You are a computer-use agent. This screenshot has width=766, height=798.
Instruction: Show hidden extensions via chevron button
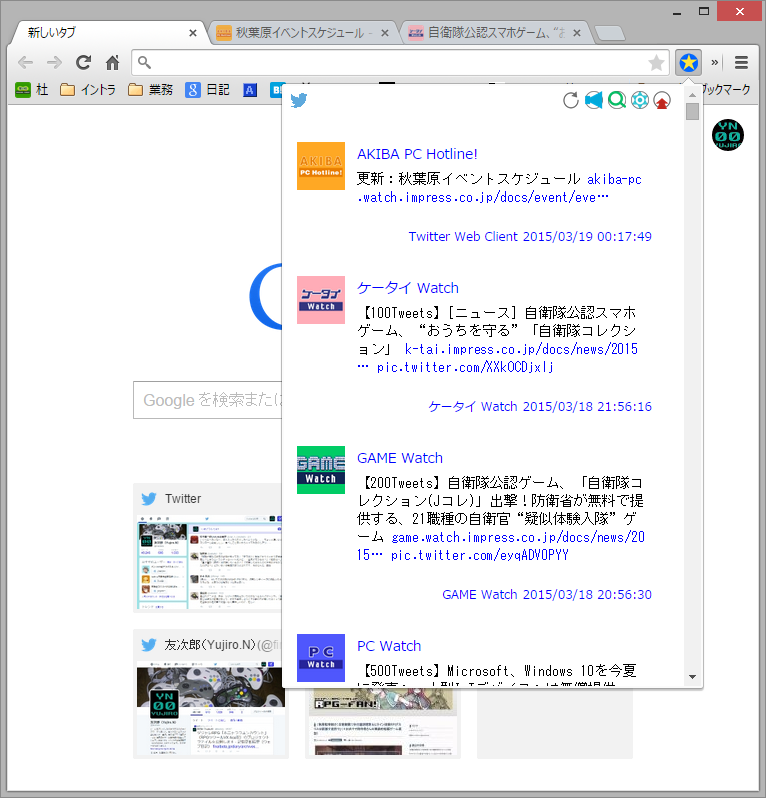[715, 63]
